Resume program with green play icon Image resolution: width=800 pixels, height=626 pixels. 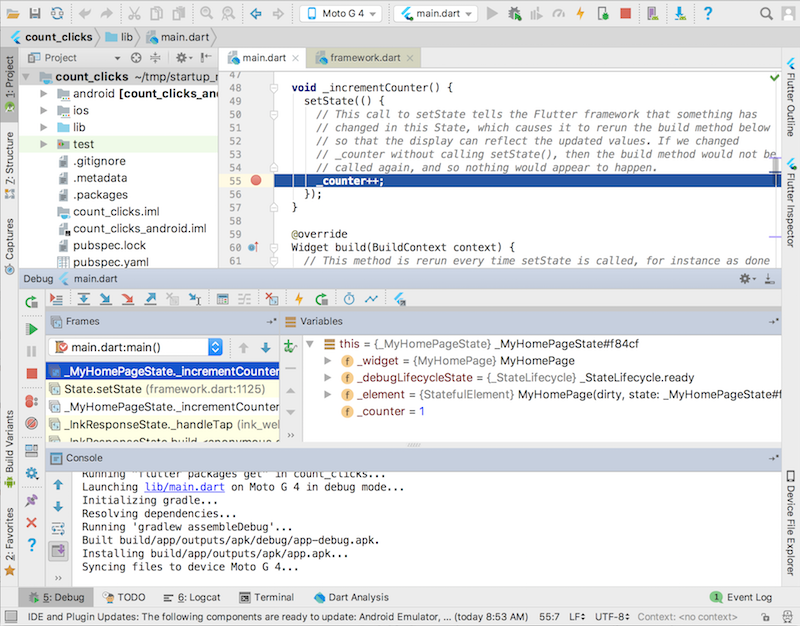click(x=32, y=329)
